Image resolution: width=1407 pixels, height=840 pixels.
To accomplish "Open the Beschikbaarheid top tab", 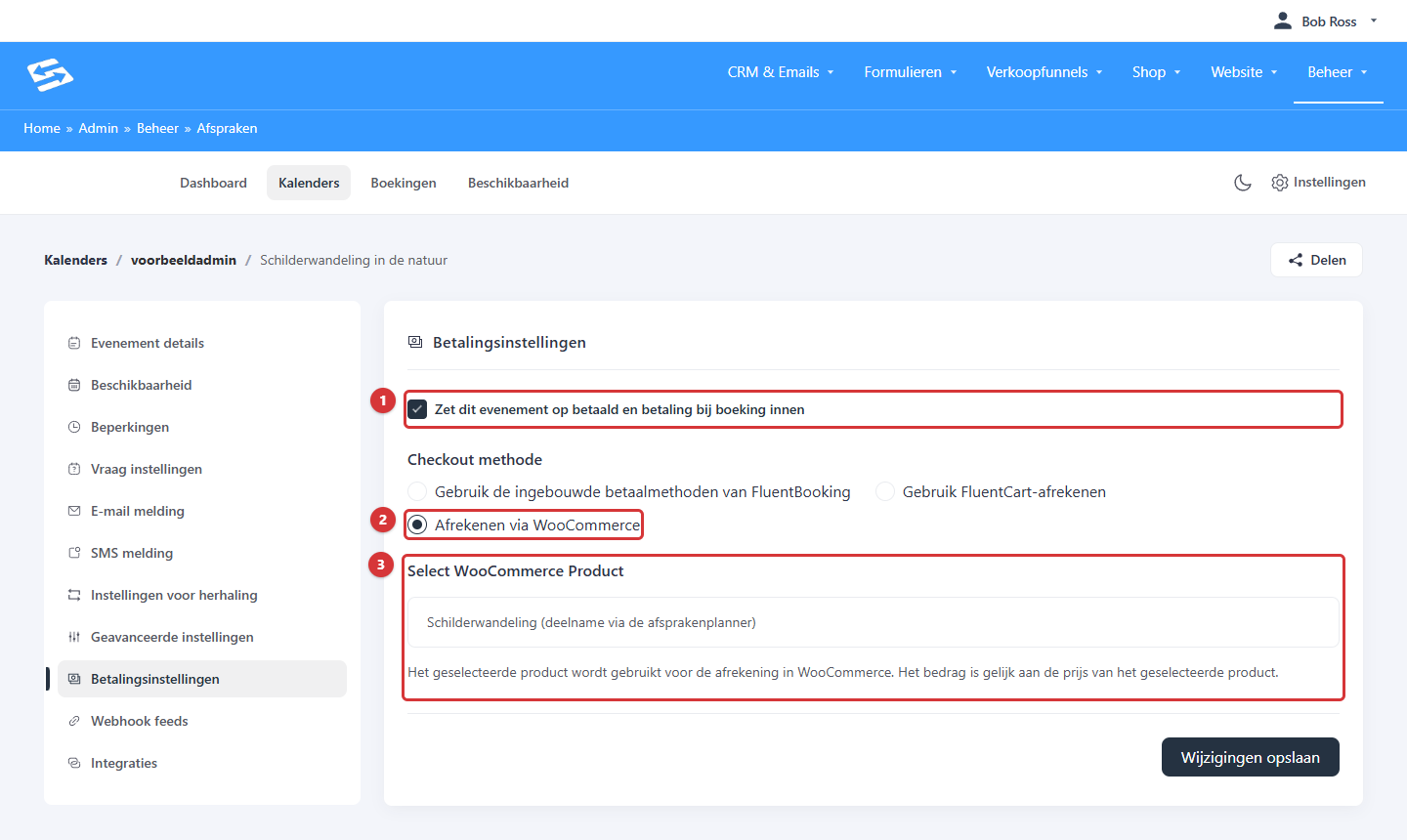I will click(x=518, y=183).
